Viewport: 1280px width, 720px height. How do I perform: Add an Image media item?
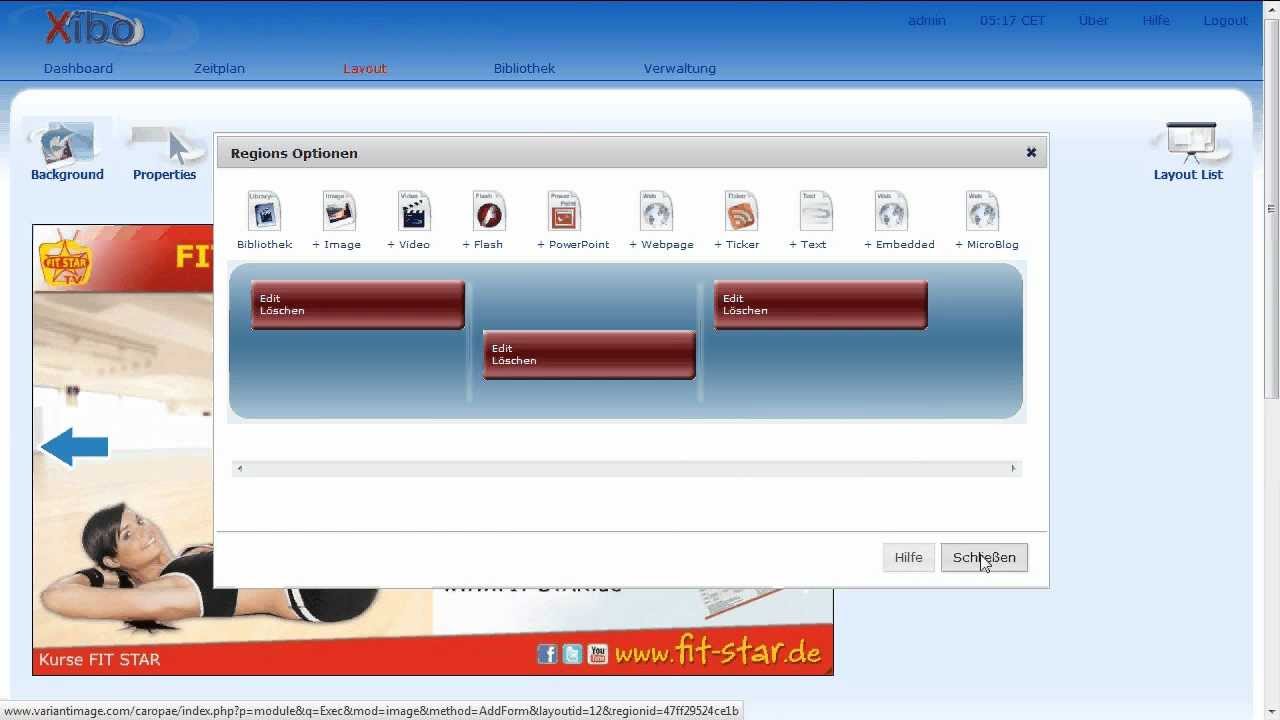[x=339, y=210]
